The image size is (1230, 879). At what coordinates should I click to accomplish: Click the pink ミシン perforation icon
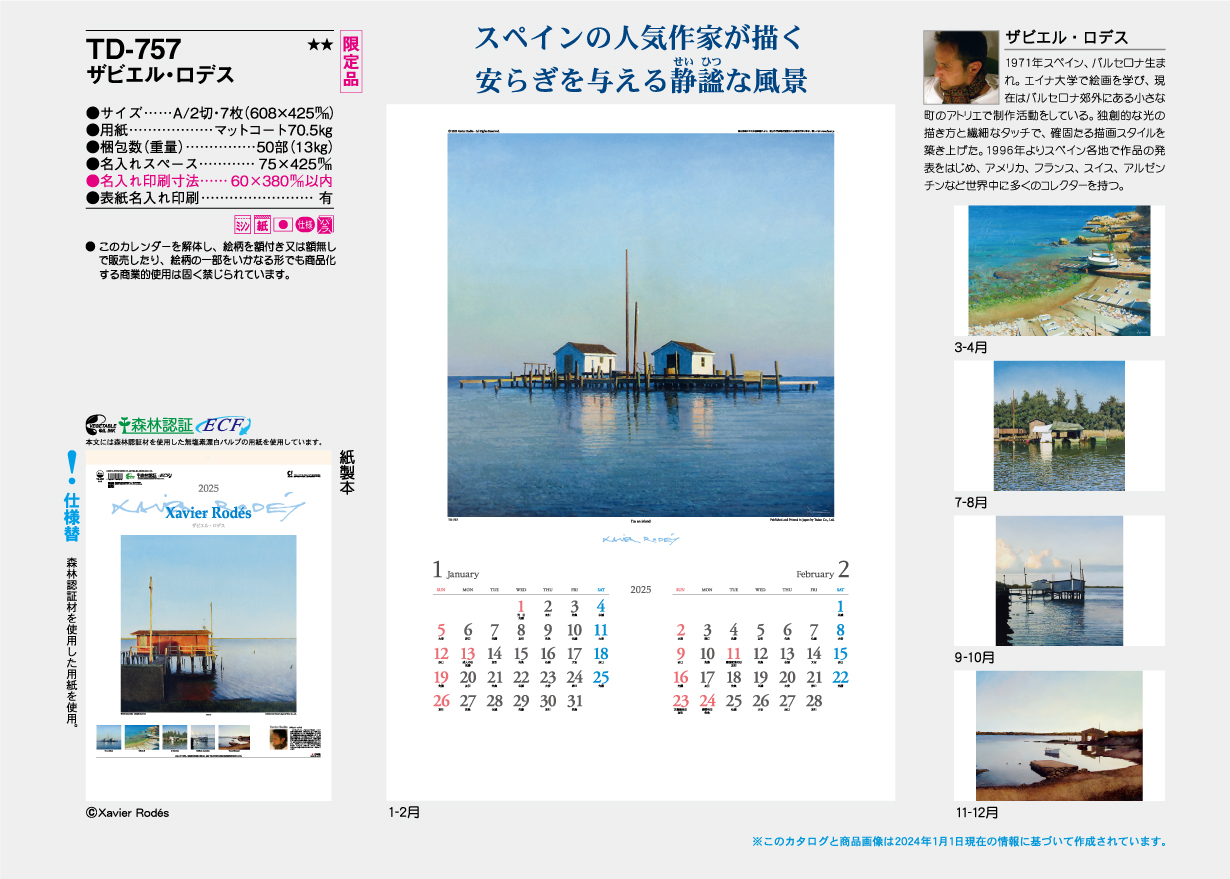tap(243, 225)
